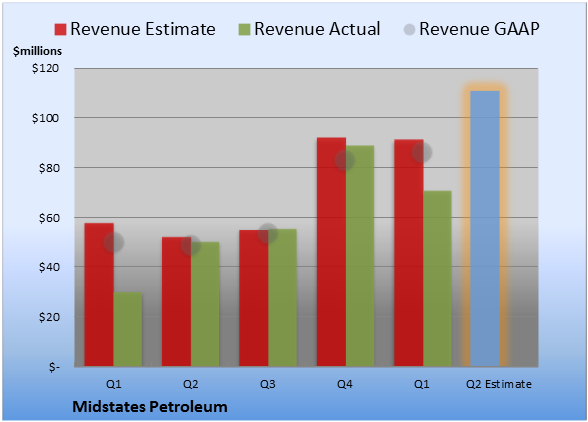This screenshot has width=588, height=422.
Task: Click the '$-' zero axis value
Action: [x=54, y=367]
